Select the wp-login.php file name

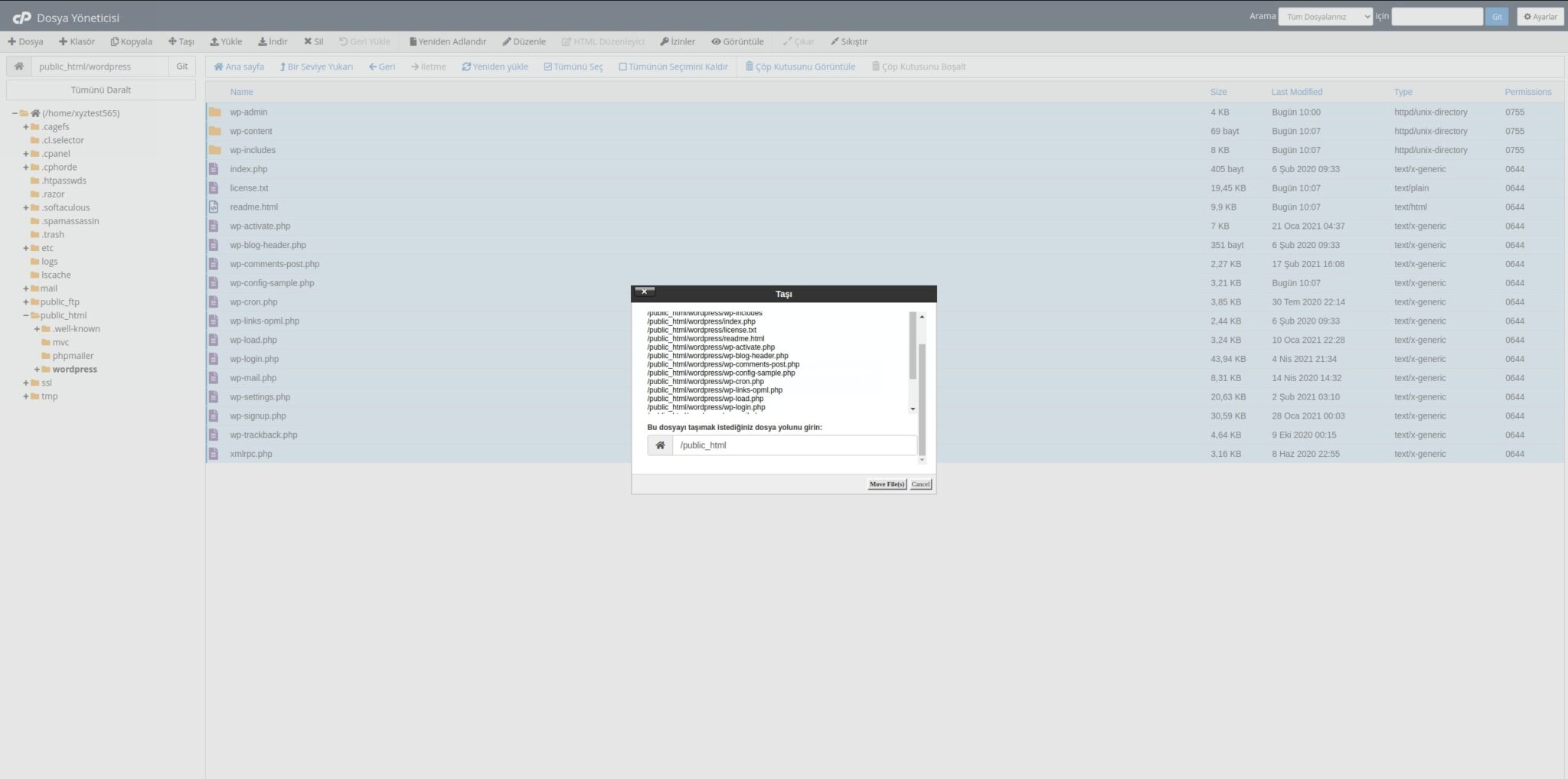[254, 359]
